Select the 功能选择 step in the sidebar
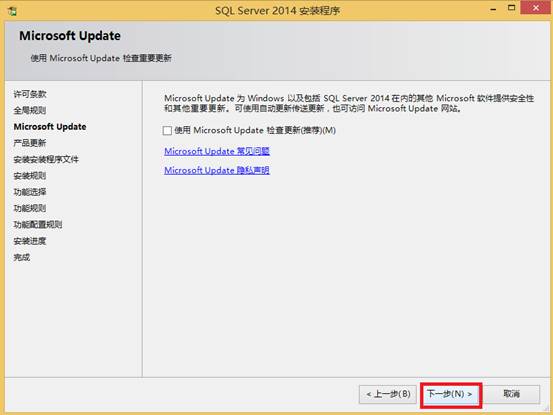 point(30,192)
